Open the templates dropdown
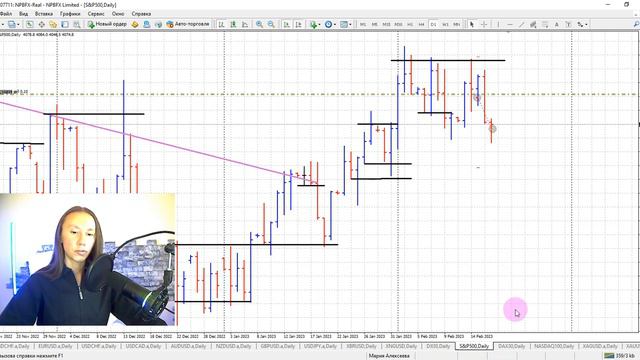The height and width of the screenshot is (360, 640). (x=345, y=24)
